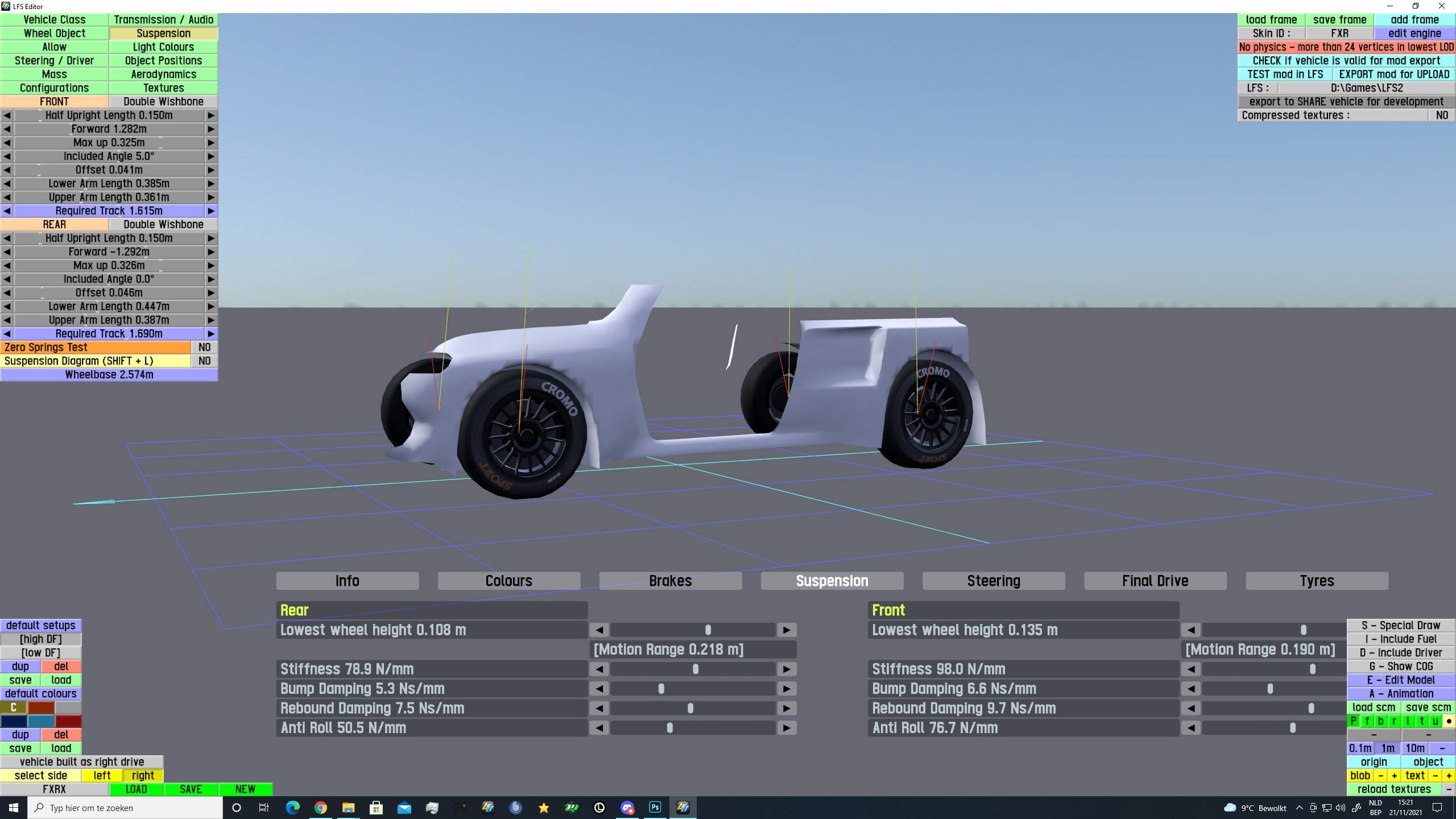
Task: Toggle Zero Springs Test NO button
Action: [204, 348]
